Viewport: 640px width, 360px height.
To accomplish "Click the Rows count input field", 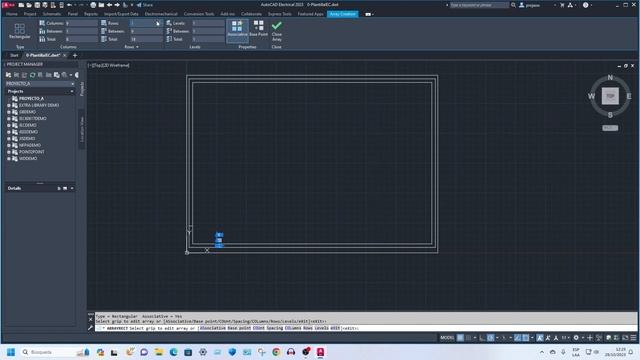I will [146, 23].
